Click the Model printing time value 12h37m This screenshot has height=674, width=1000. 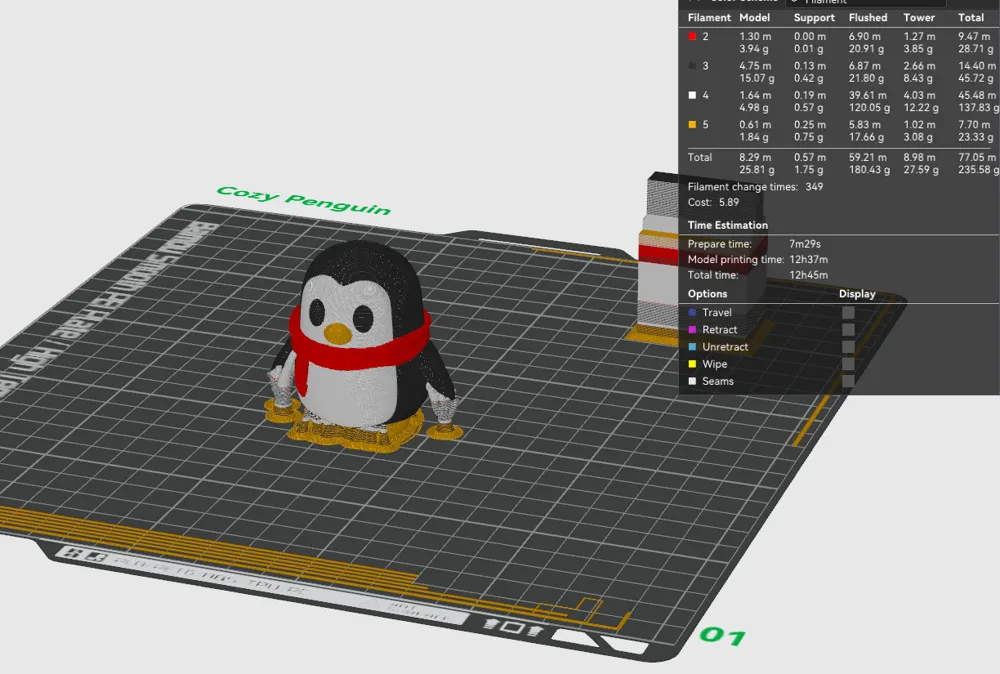809,260
